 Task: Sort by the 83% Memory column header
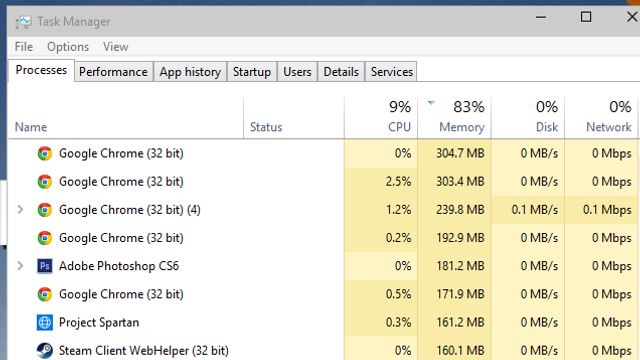click(454, 118)
